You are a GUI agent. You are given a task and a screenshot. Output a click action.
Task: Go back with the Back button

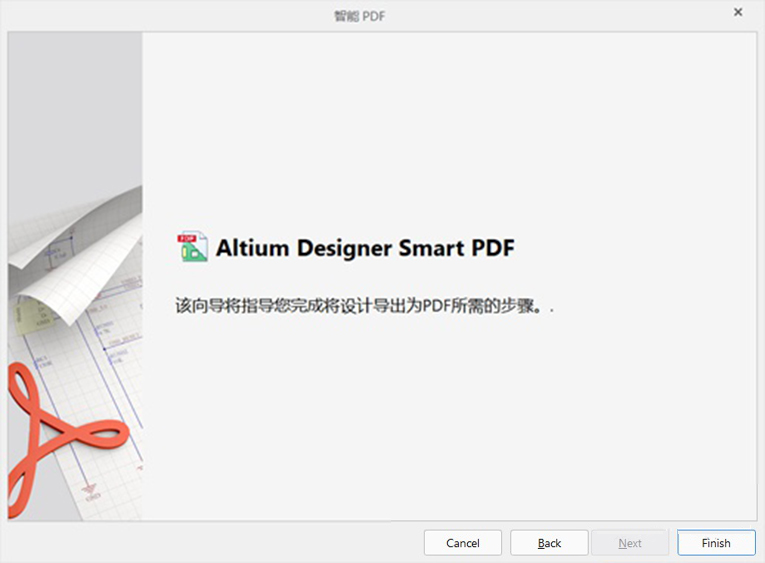[x=549, y=543]
